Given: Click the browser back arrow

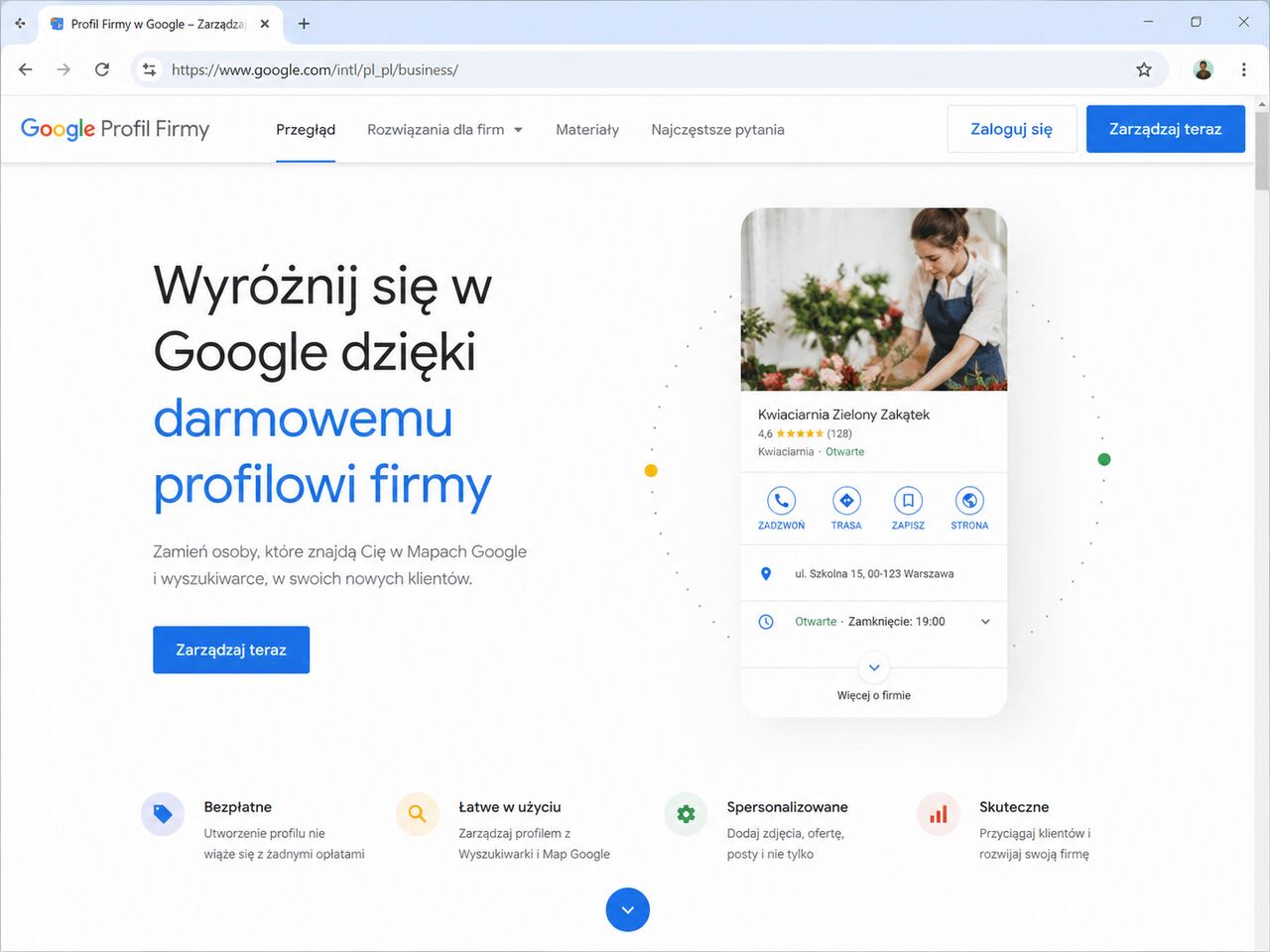Looking at the screenshot, I should coord(26,69).
